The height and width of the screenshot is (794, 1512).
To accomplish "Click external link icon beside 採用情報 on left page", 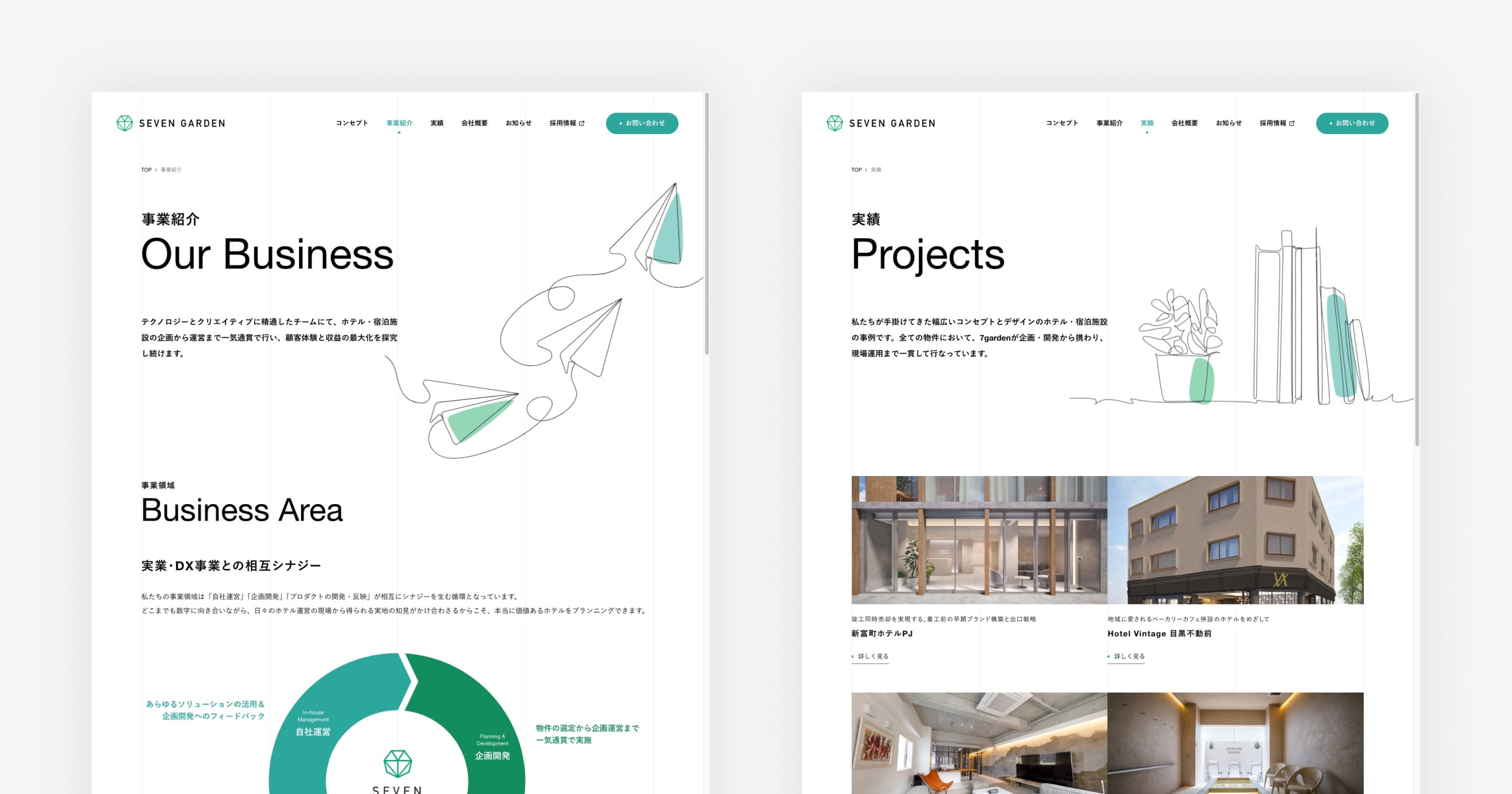I will point(582,123).
